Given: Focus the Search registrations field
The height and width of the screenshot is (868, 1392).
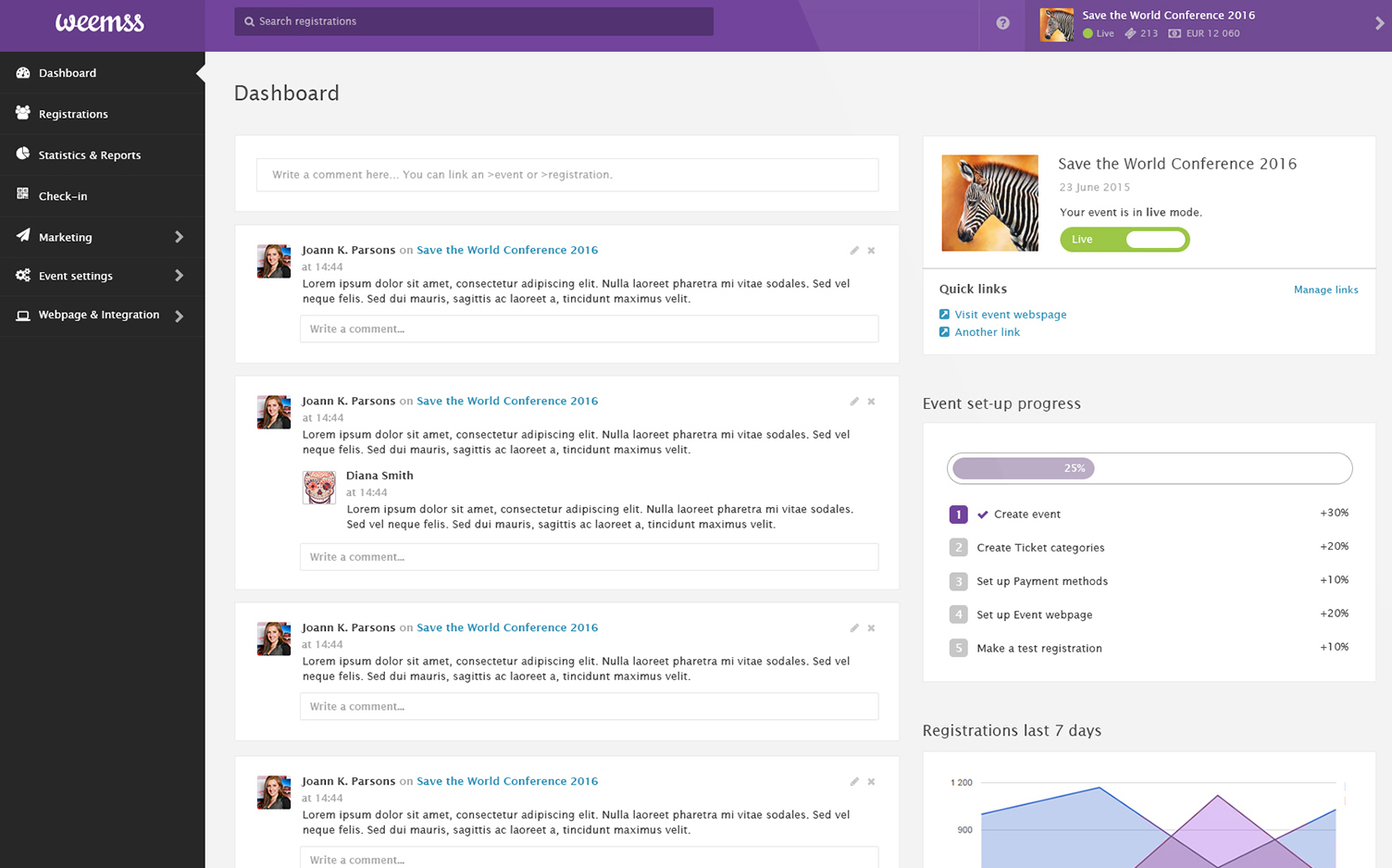Looking at the screenshot, I should pos(474,21).
